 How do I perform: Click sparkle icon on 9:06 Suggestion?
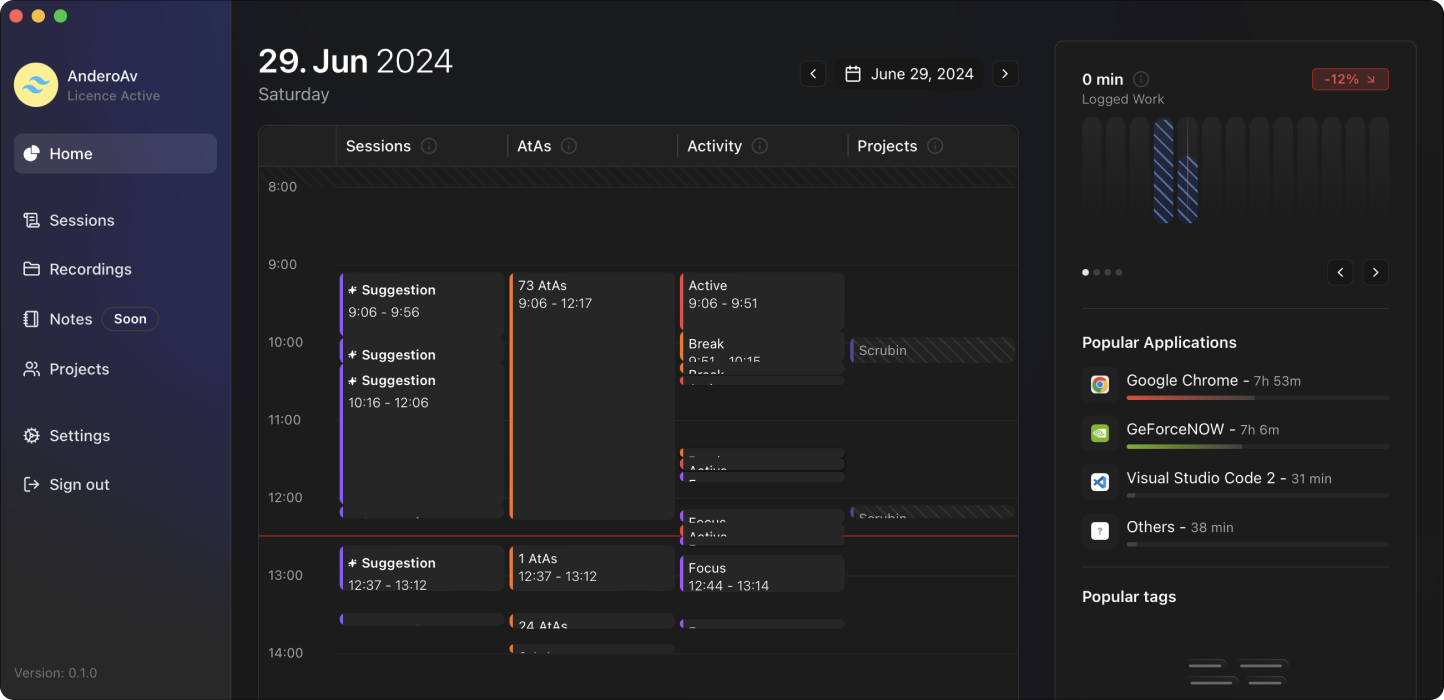(x=352, y=290)
